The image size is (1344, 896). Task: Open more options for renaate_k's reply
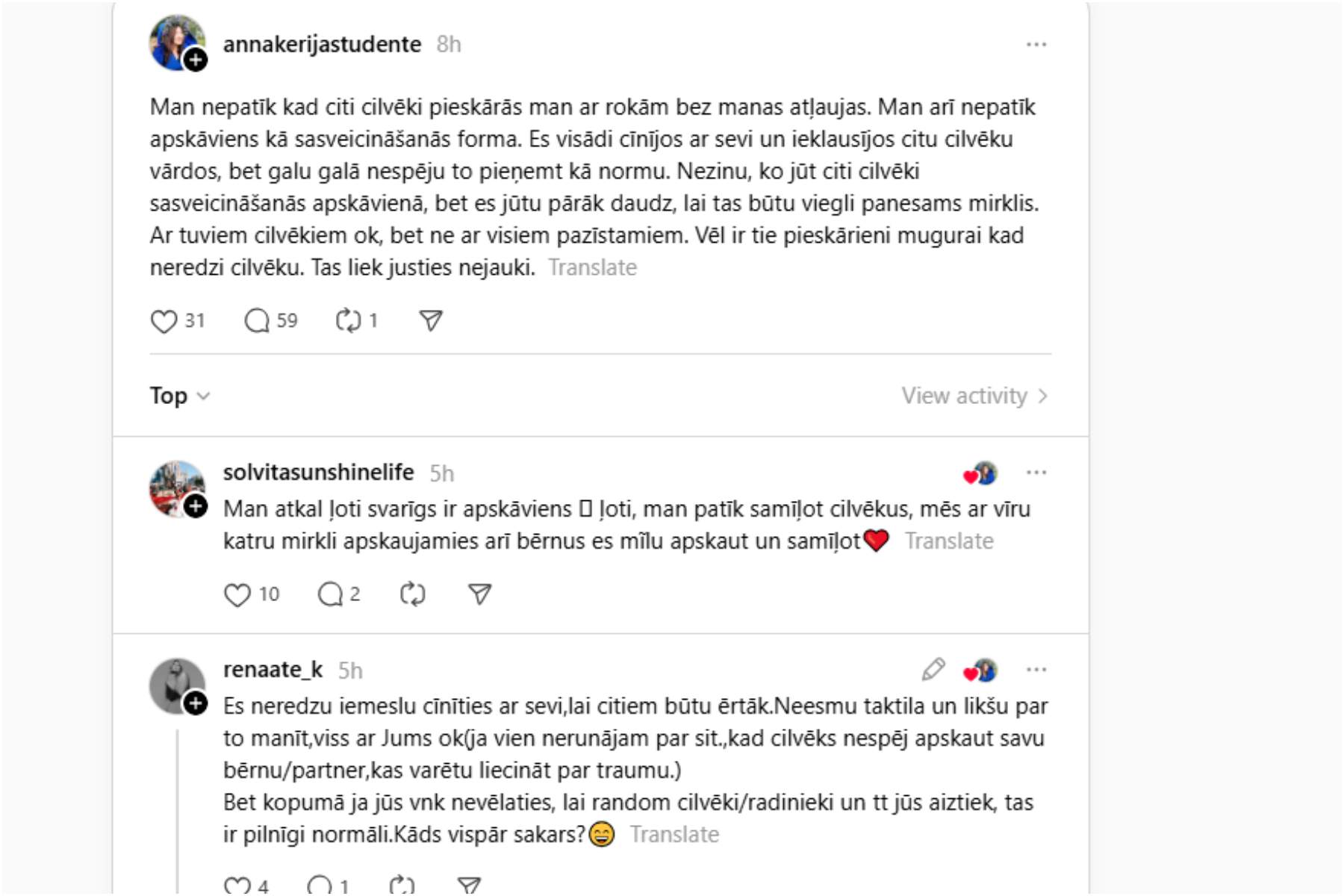pyautogui.click(x=1036, y=670)
